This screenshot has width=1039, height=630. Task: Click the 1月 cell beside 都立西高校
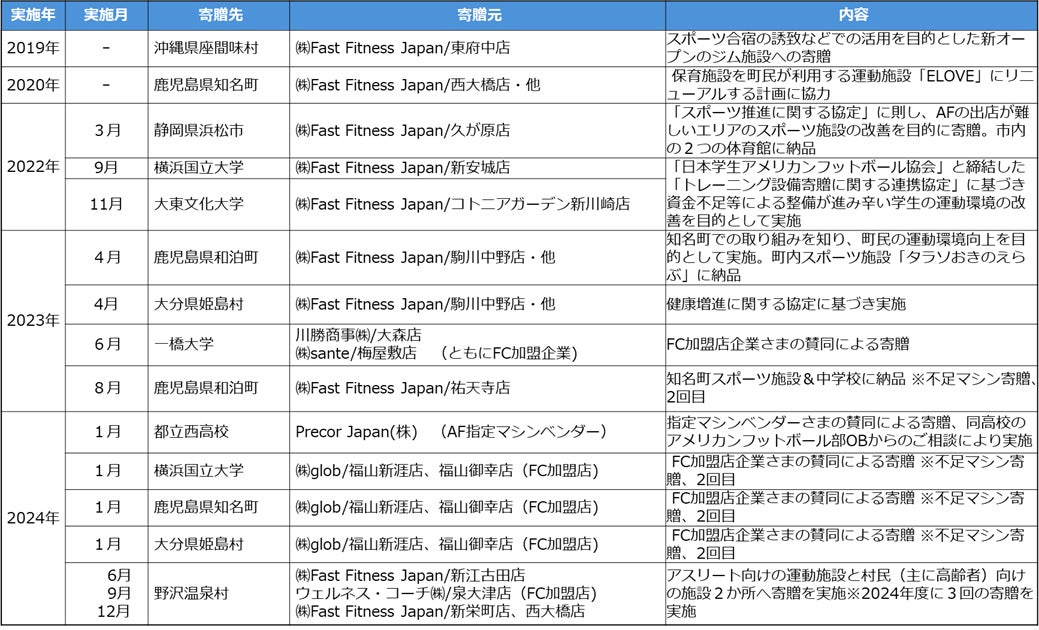(106, 432)
